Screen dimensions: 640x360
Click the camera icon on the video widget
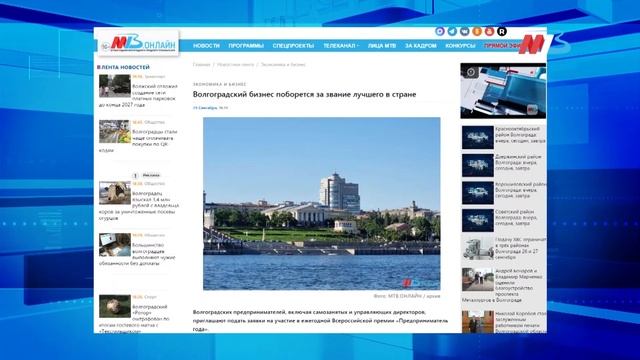click(471, 72)
